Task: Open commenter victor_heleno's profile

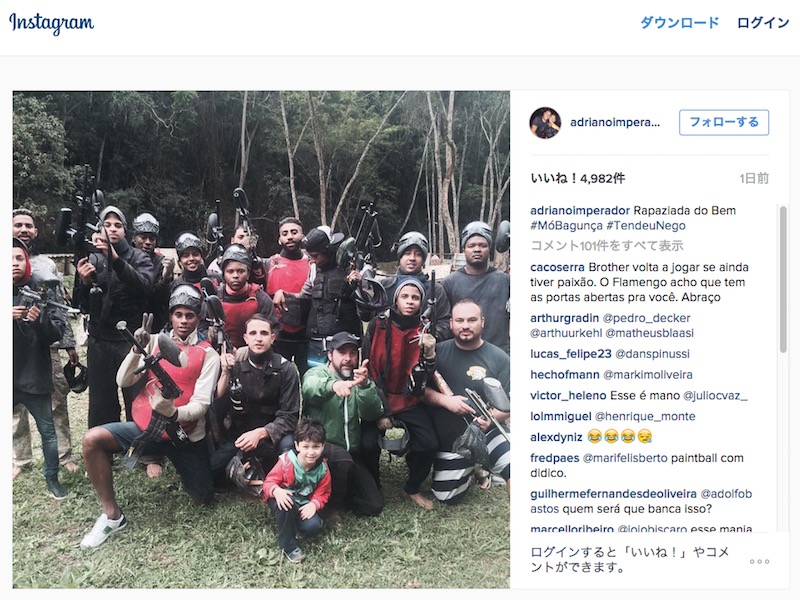Action: click(568, 396)
